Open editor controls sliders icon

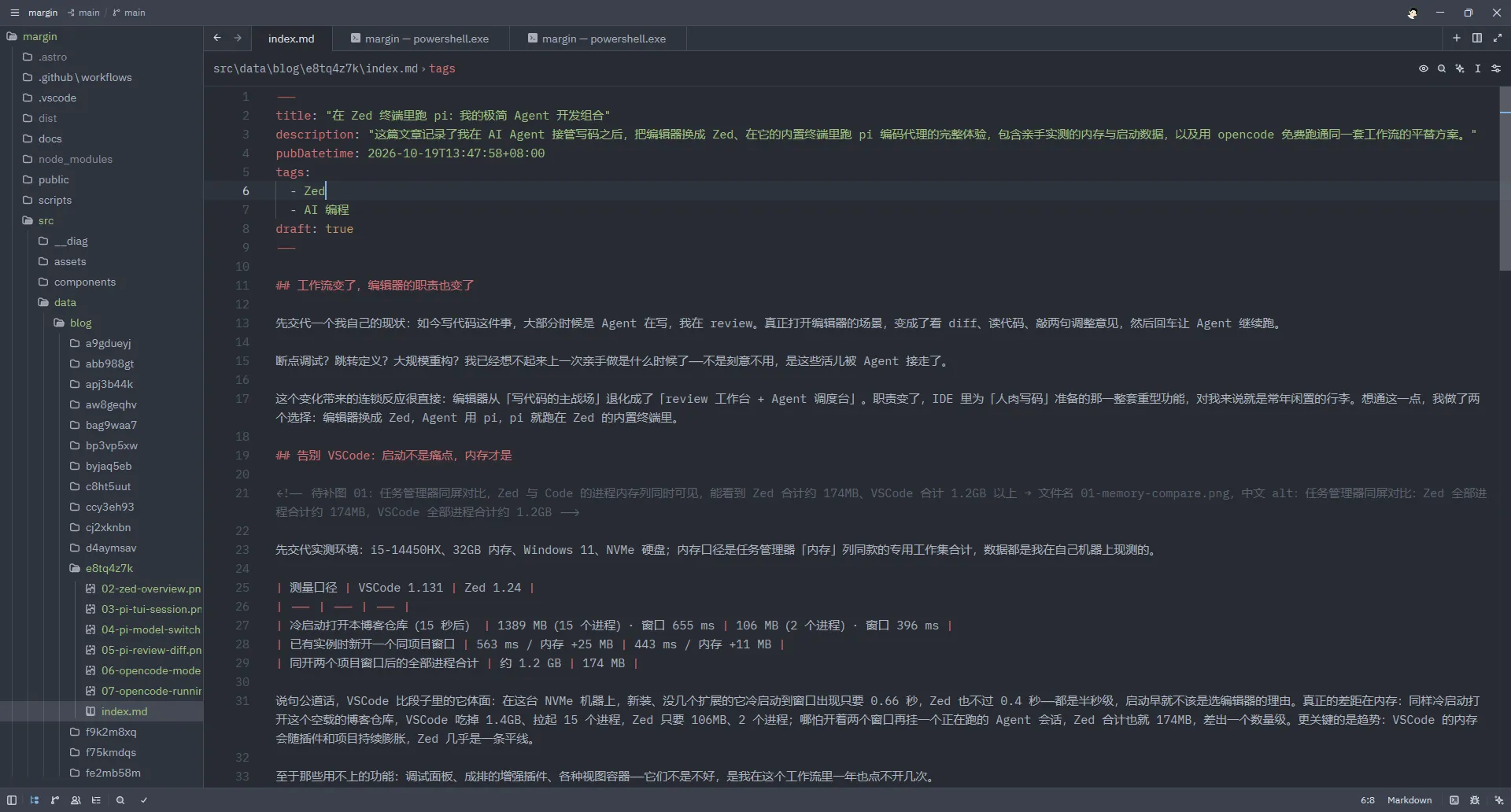point(1496,68)
